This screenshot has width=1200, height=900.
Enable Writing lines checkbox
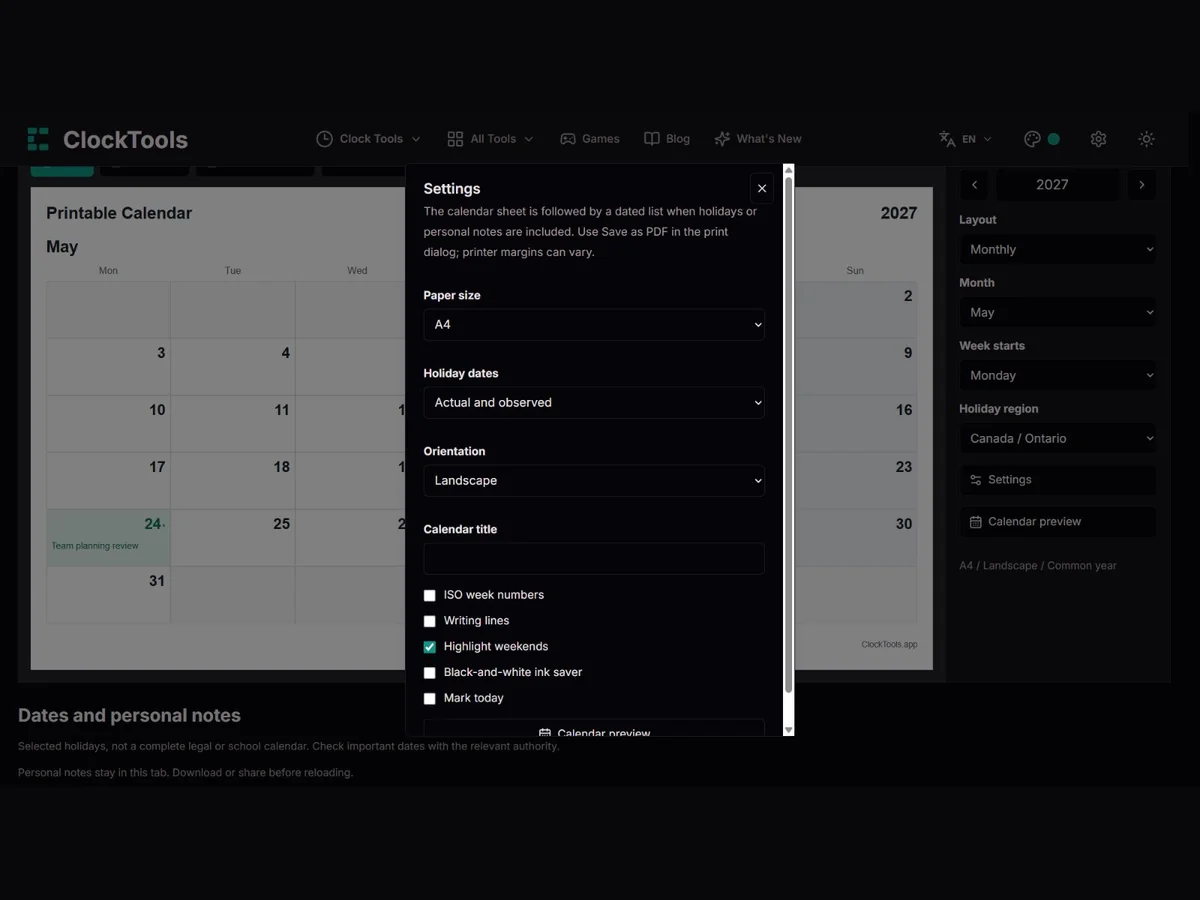(x=430, y=621)
